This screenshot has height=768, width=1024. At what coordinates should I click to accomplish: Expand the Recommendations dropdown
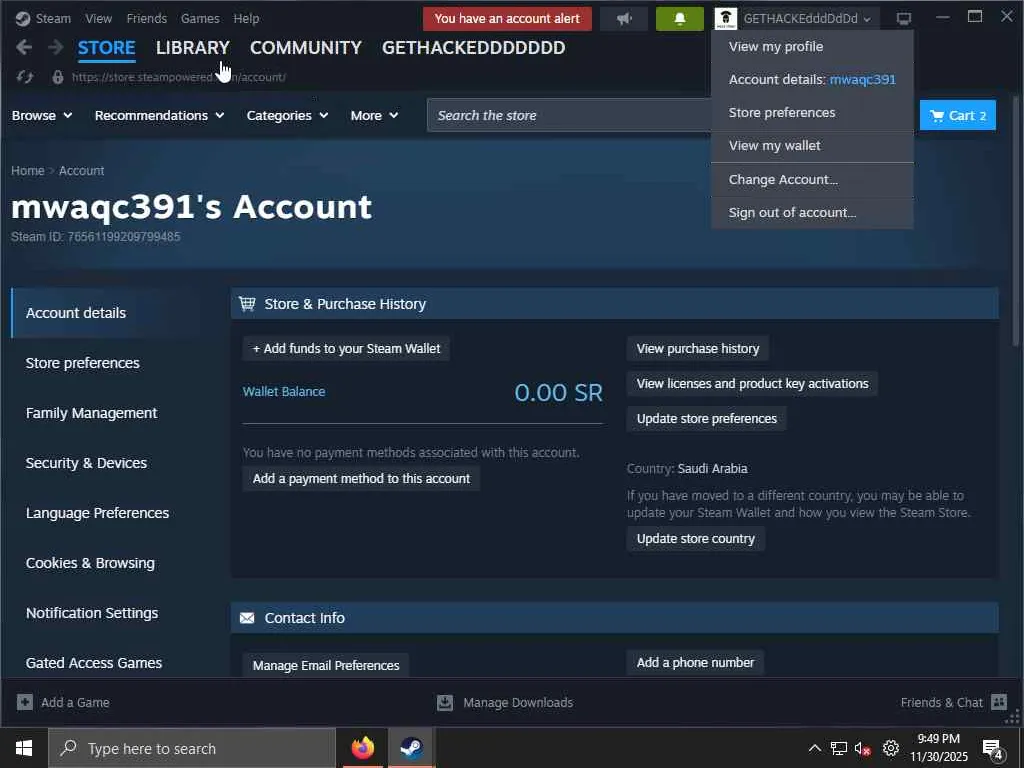[x=159, y=116]
